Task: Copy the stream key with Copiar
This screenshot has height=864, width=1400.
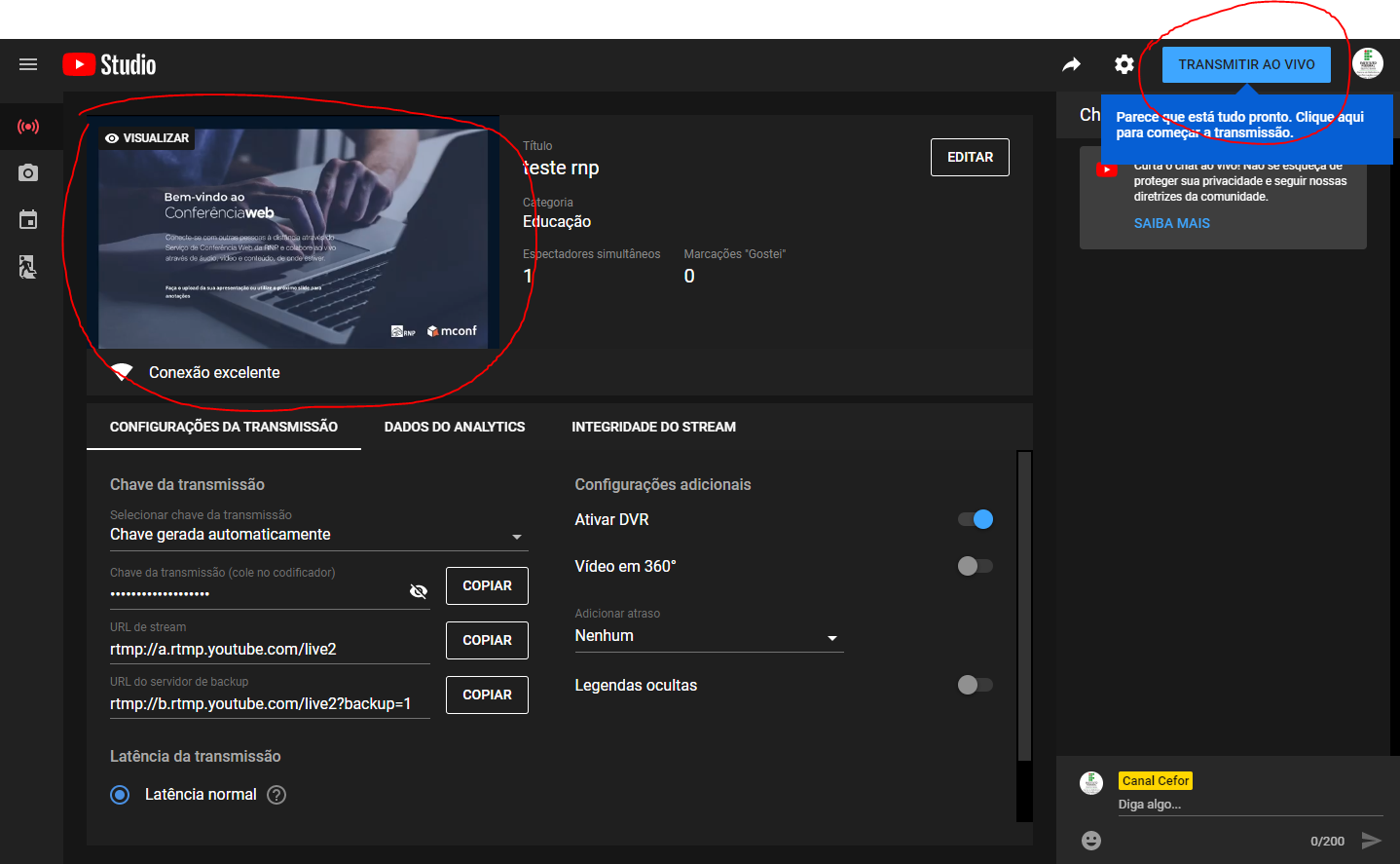Action: tap(487, 585)
